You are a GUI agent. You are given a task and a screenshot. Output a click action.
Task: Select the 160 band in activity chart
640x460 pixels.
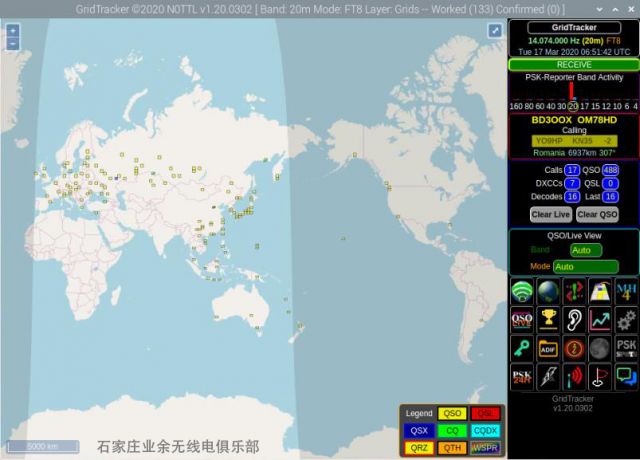pyautogui.click(x=516, y=106)
